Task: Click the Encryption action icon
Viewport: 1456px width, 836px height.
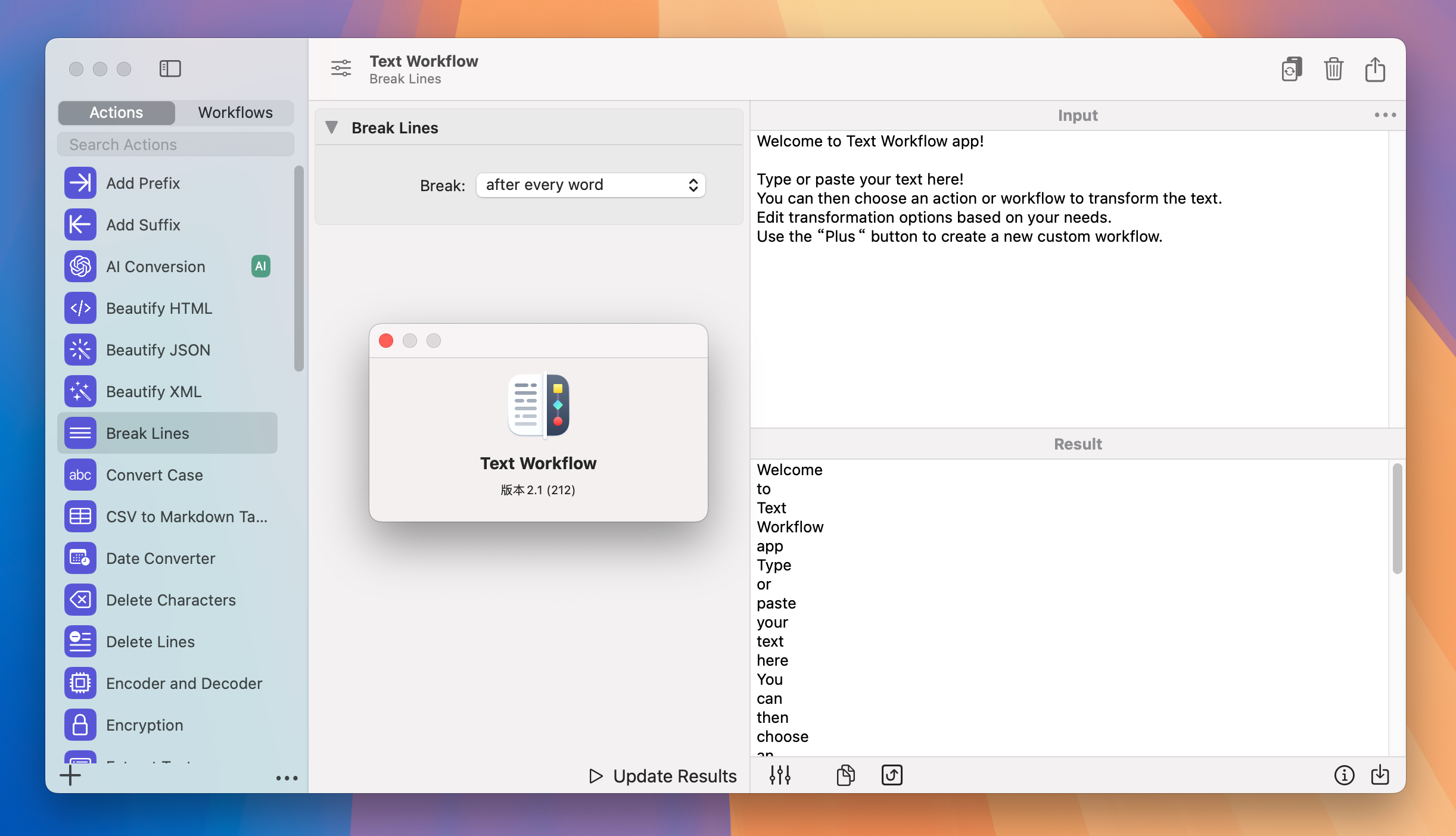Action: tap(80, 725)
